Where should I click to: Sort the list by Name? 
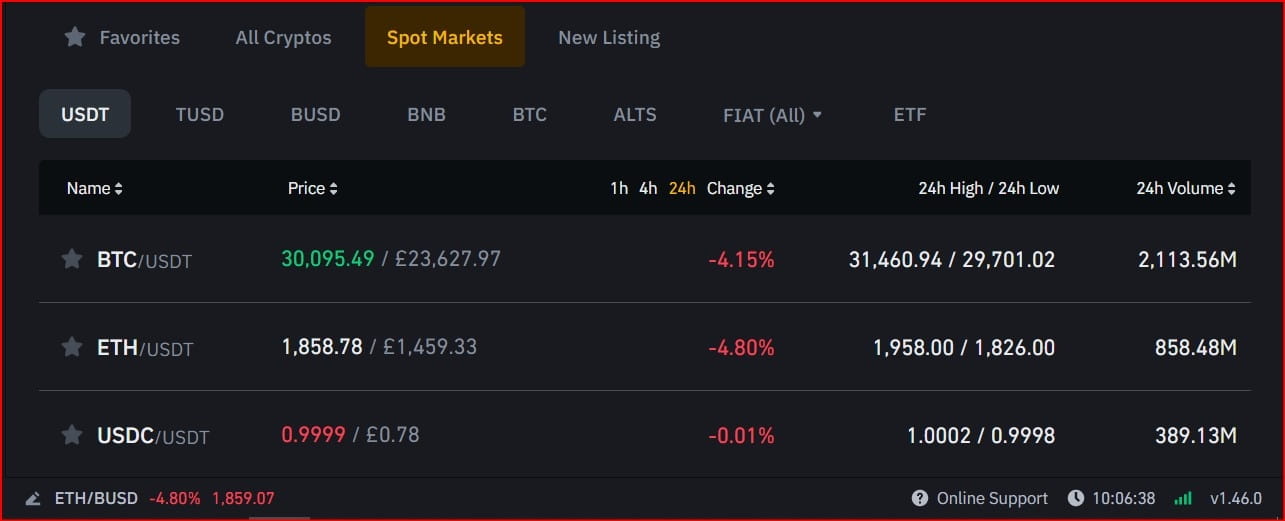tap(95, 188)
